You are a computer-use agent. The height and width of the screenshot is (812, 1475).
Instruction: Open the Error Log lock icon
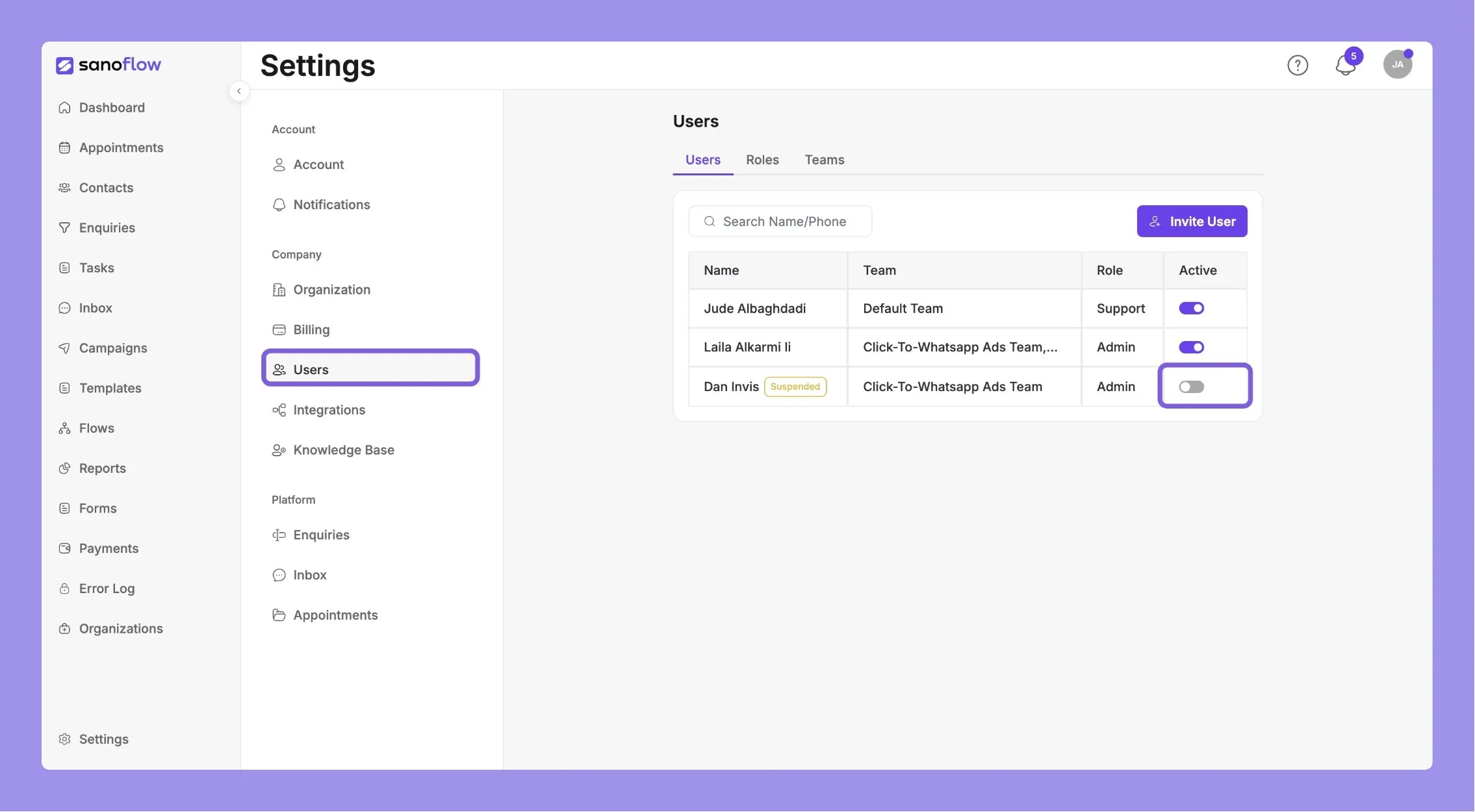64,589
